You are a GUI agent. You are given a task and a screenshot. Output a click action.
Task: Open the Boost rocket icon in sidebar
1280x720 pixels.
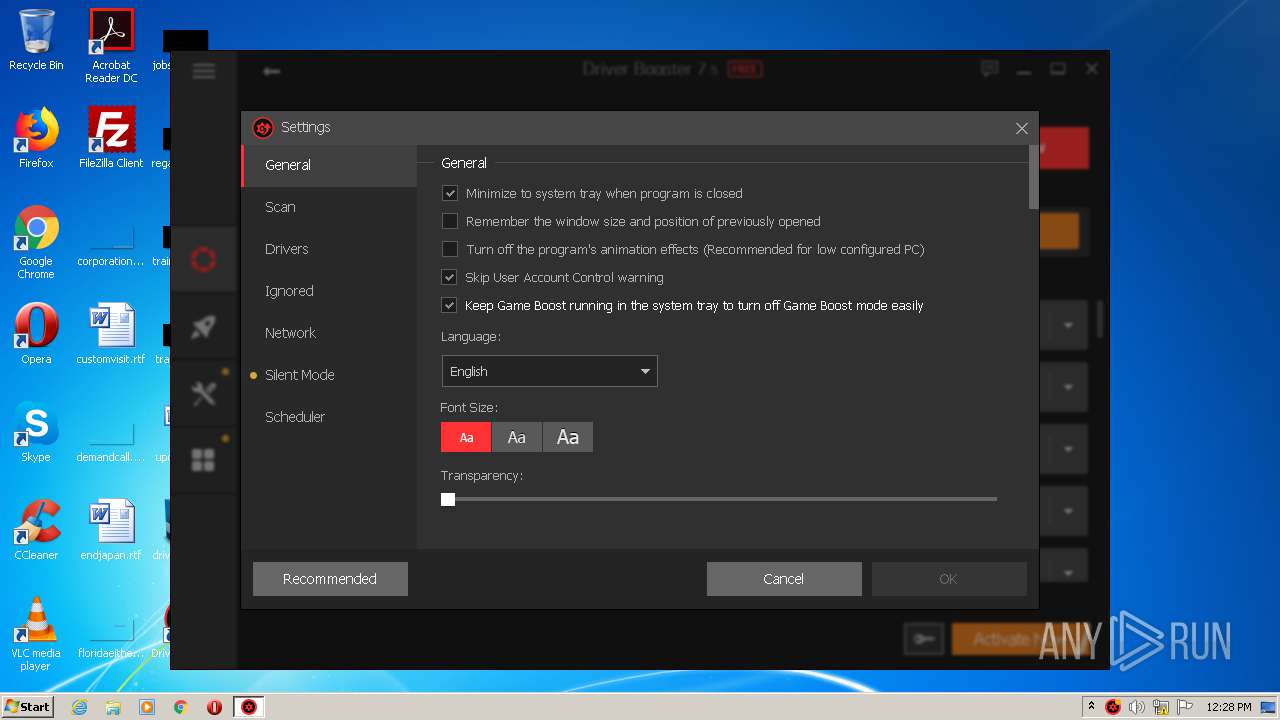tap(203, 327)
